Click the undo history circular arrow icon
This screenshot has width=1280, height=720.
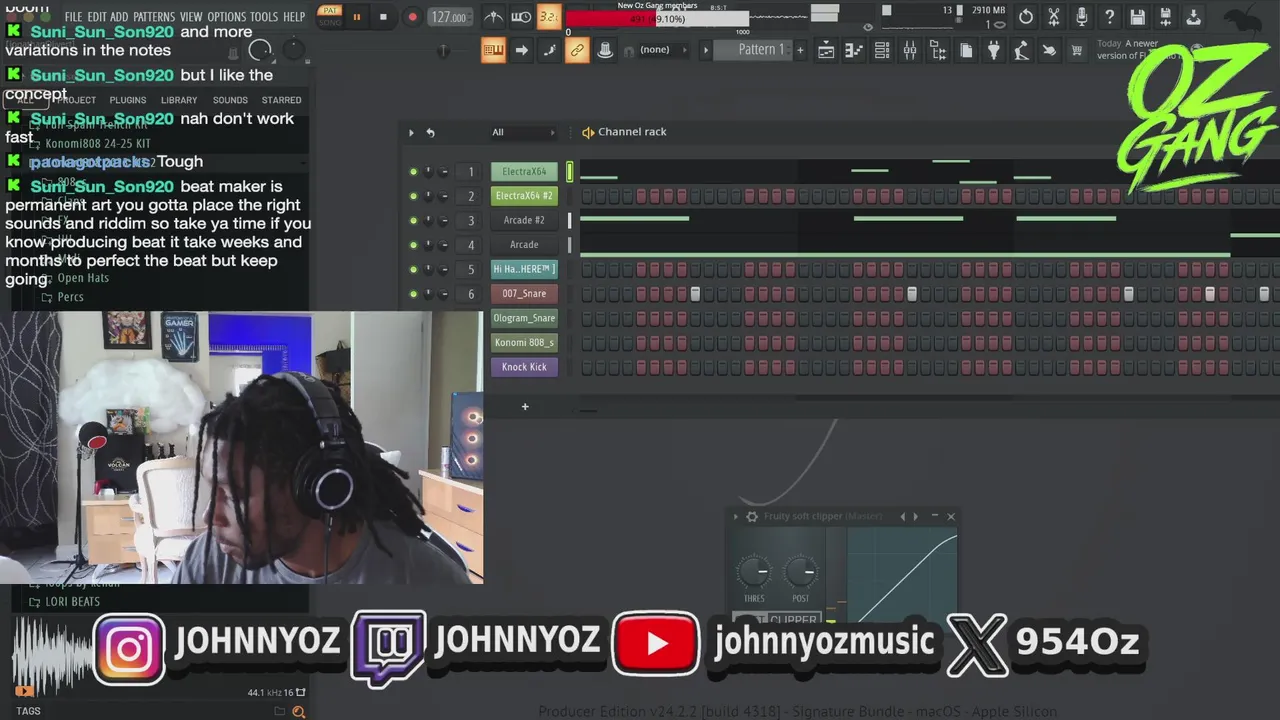pos(1026,17)
